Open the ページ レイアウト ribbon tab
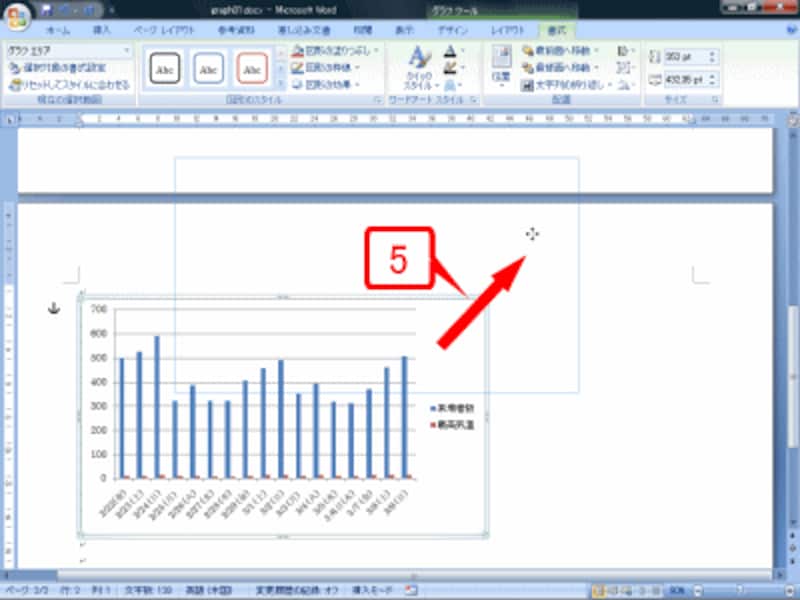The width and height of the screenshot is (800, 600). 164,31
